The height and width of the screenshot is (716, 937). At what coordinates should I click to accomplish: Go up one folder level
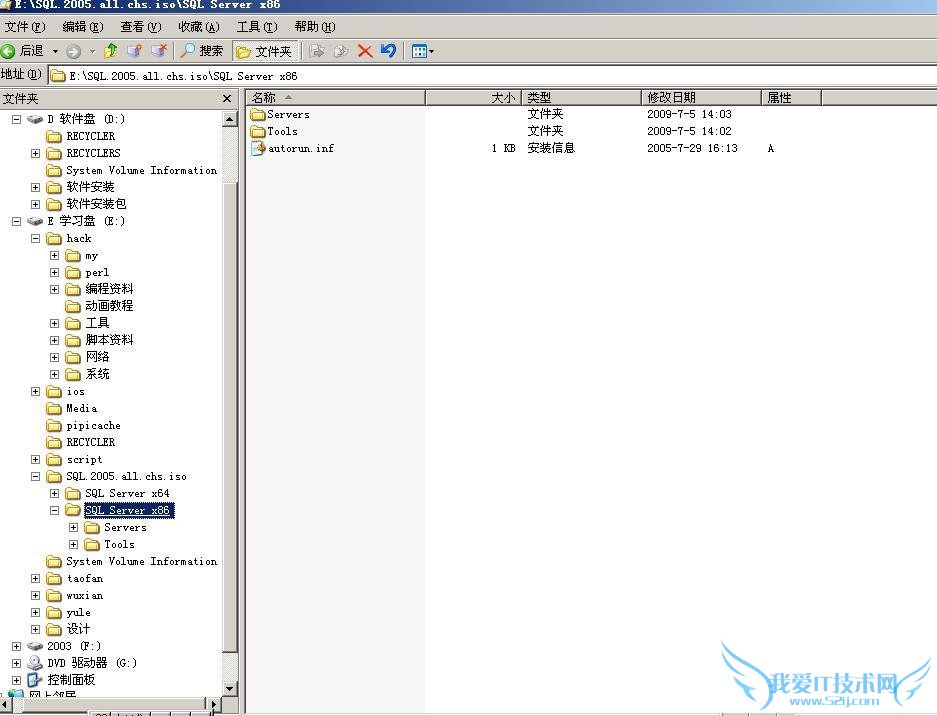(111, 51)
